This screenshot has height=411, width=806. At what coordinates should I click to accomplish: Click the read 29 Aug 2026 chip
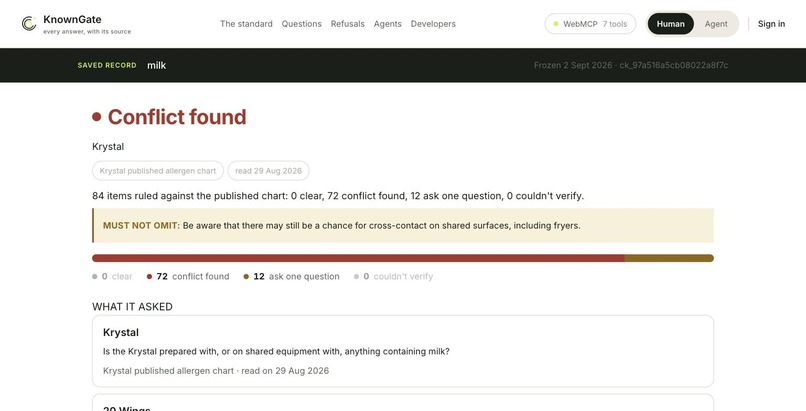(x=268, y=171)
